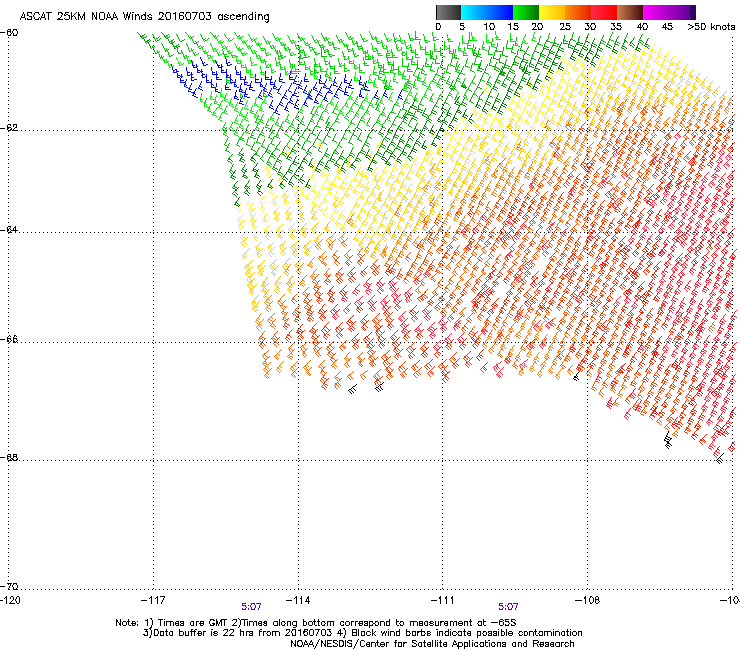Click the latitude label '-70'
The image size is (740, 650).
click(9, 586)
